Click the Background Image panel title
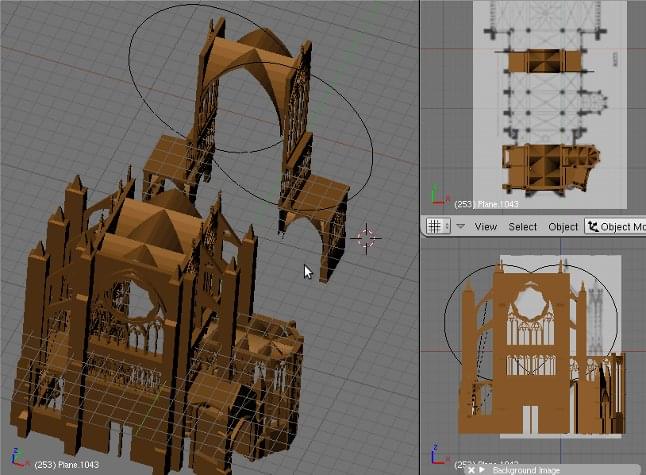The height and width of the screenshot is (475, 646). [526, 470]
